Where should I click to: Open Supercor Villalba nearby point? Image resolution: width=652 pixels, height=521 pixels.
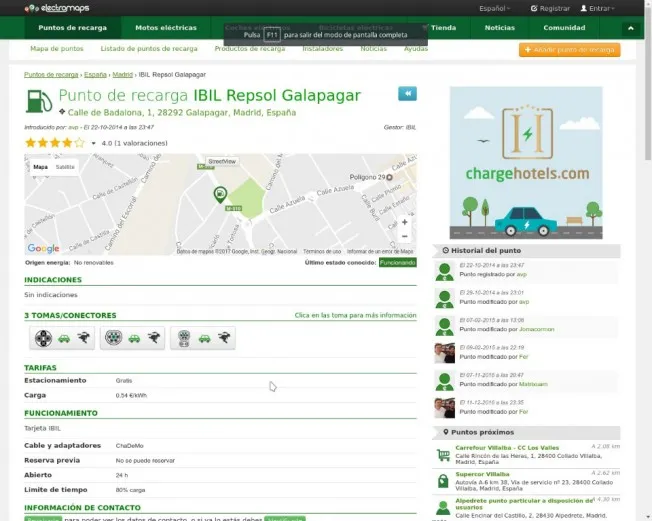coord(482,474)
